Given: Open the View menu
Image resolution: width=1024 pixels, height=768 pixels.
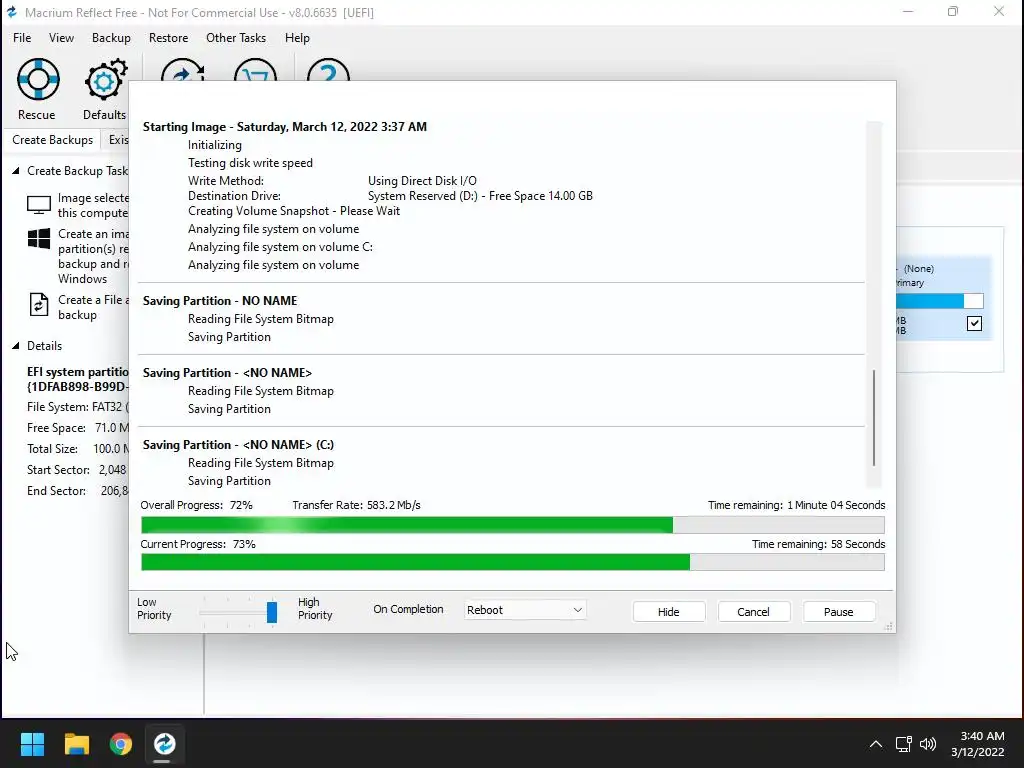Looking at the screenshot, I should pyautogui.click(x=61, y=38).
